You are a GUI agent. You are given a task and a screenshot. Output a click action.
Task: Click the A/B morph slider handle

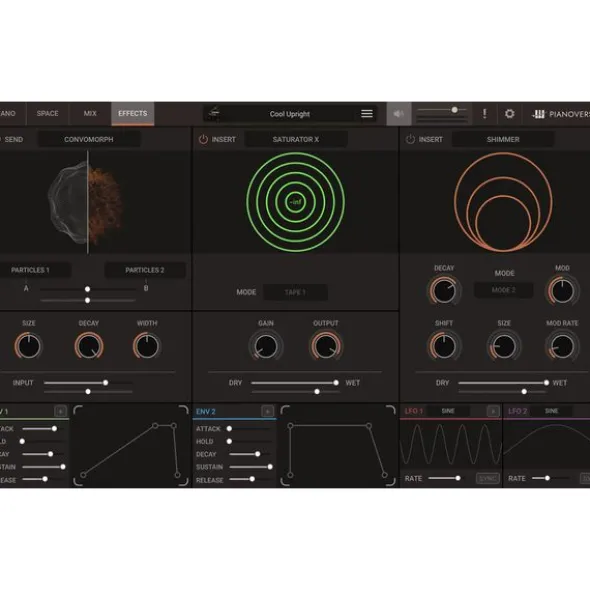87,289
